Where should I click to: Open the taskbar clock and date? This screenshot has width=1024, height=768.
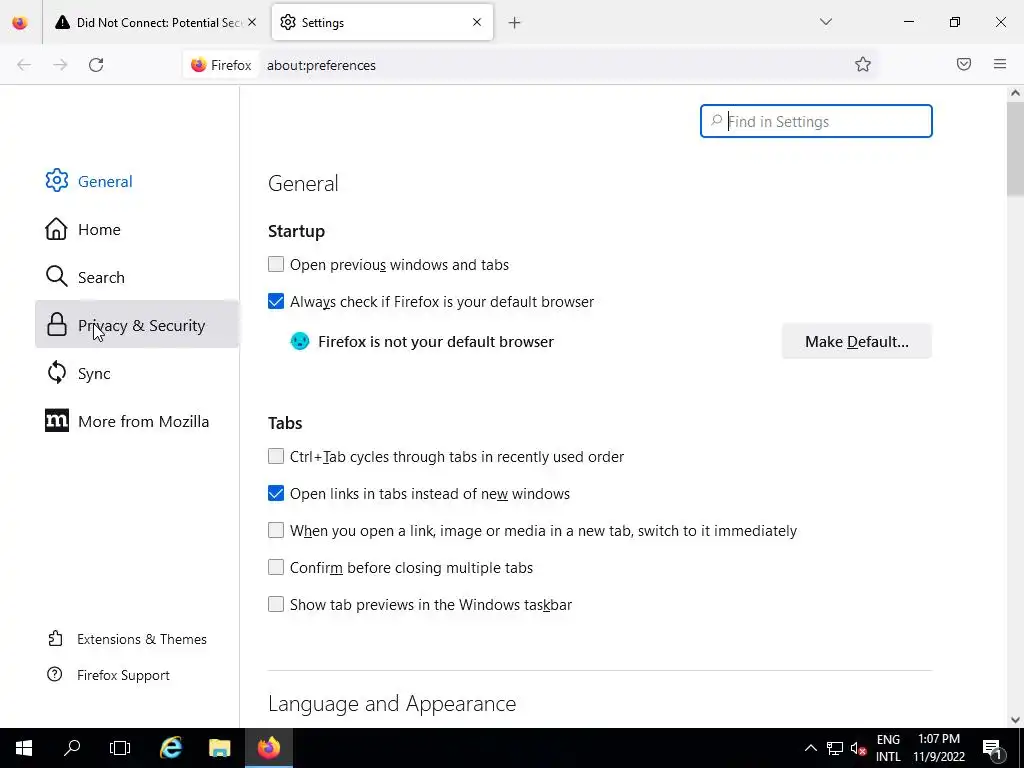pos(939,748)
